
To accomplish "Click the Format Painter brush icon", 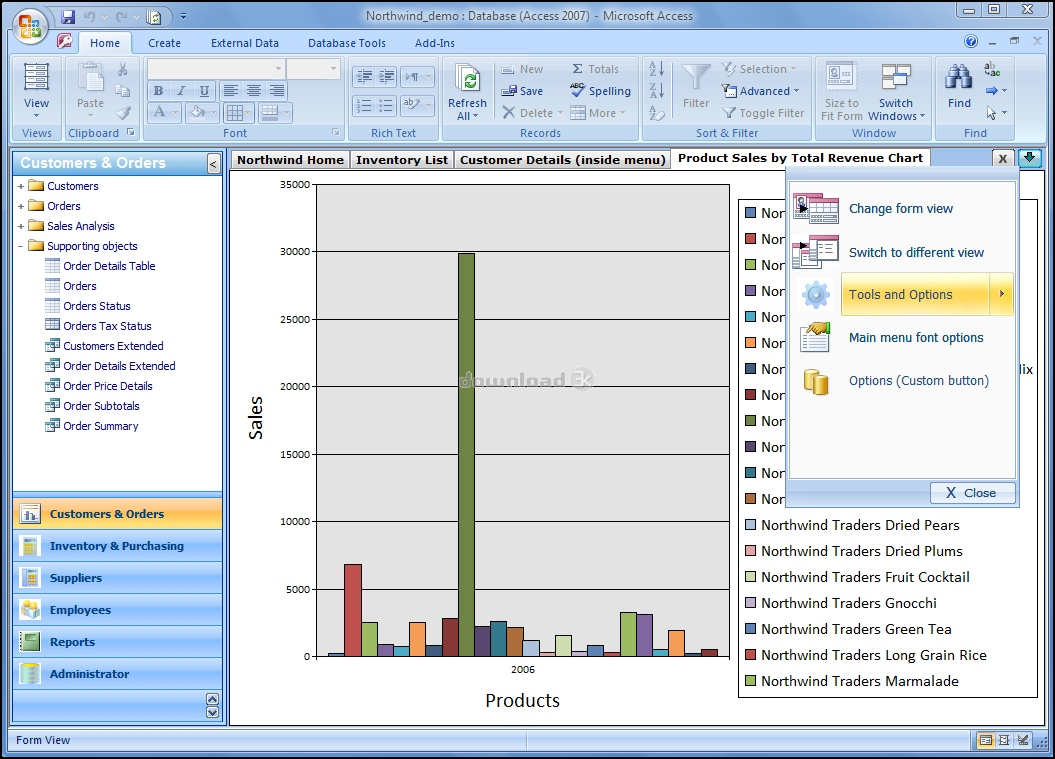I will 122,112.
